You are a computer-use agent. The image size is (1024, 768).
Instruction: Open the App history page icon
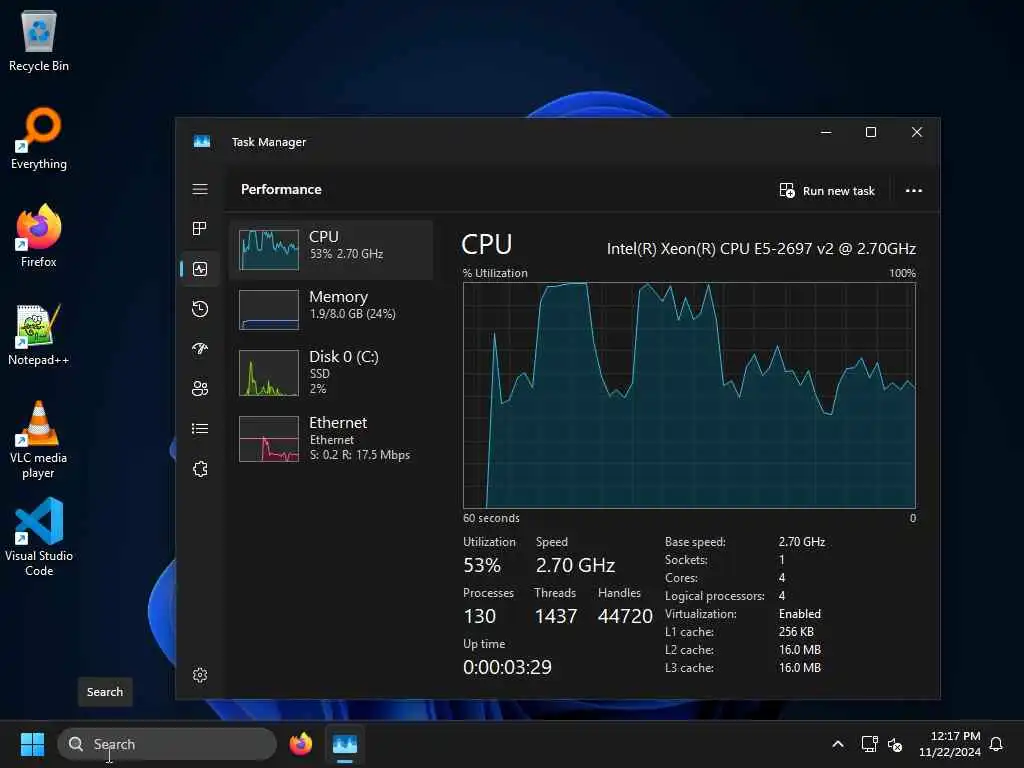(x=200, y=309)
